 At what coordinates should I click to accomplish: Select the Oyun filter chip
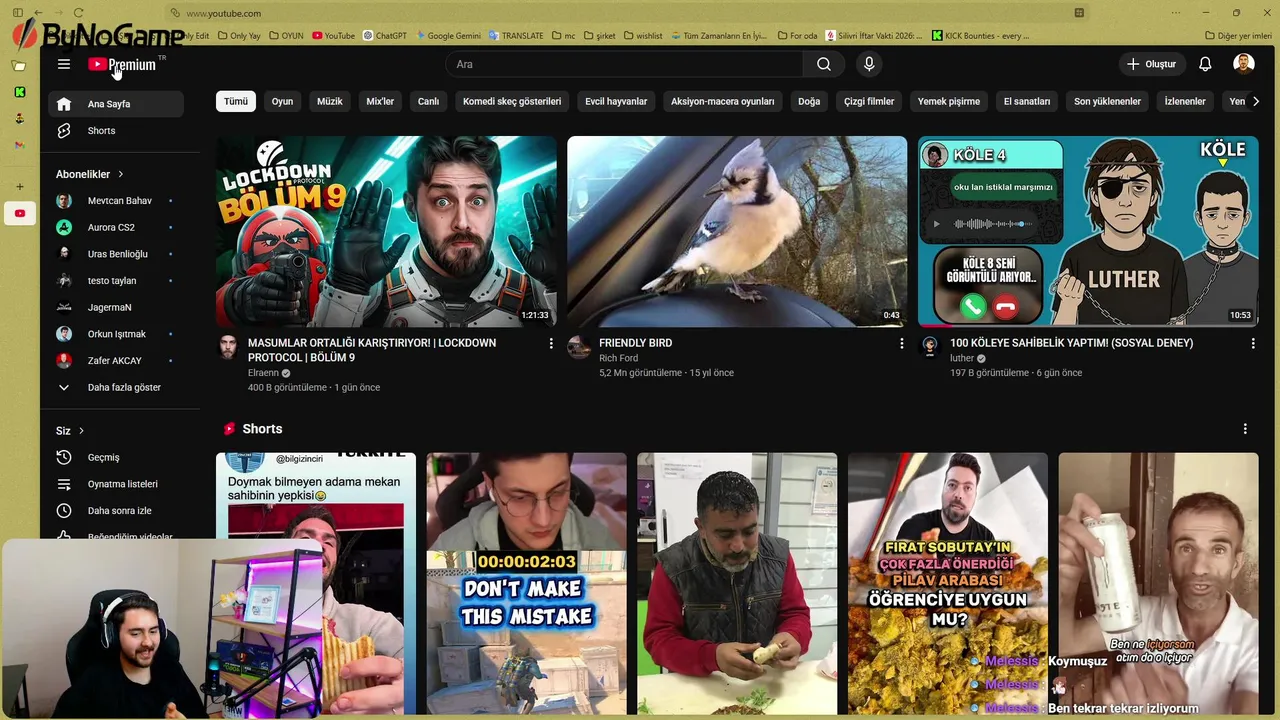(282, 101)
